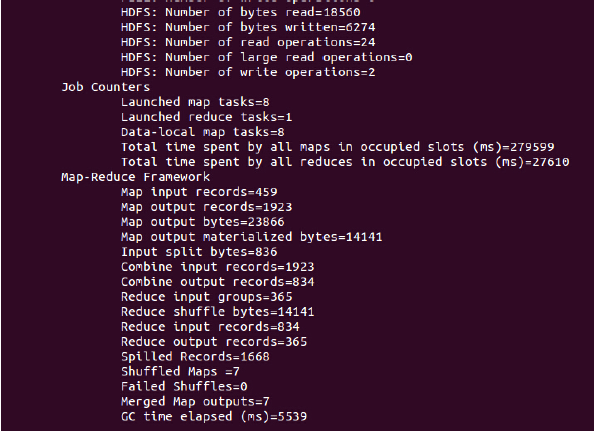
Task: Click the GC time elapsed (ms)=5539 line
Action: (x=214, y=417)
